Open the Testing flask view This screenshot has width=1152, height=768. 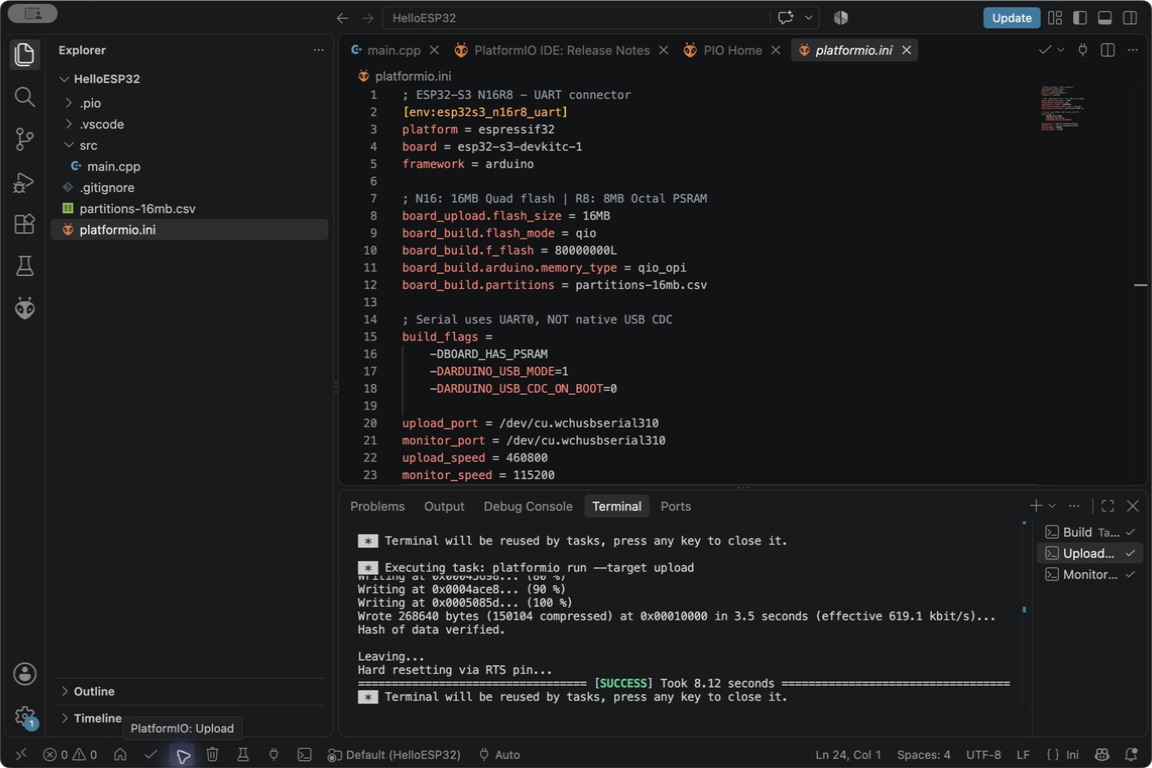24,266
